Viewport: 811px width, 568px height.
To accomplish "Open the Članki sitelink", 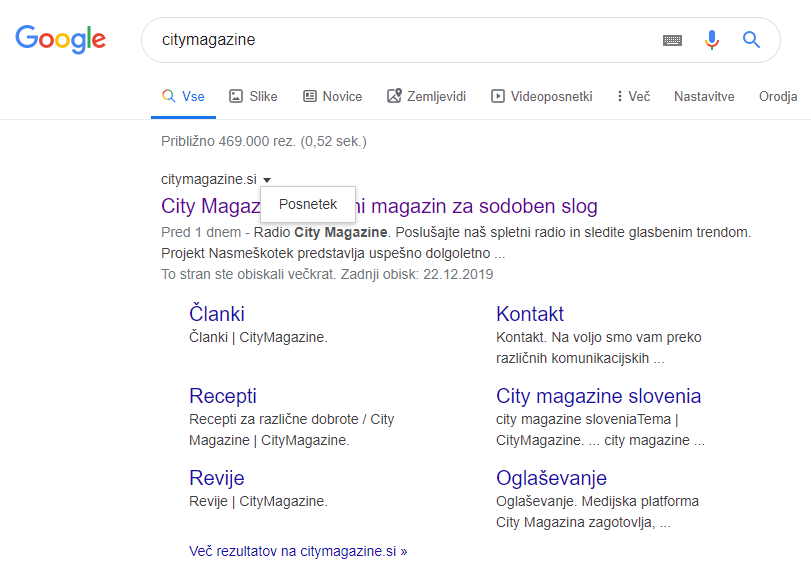I will click(217, 314).
